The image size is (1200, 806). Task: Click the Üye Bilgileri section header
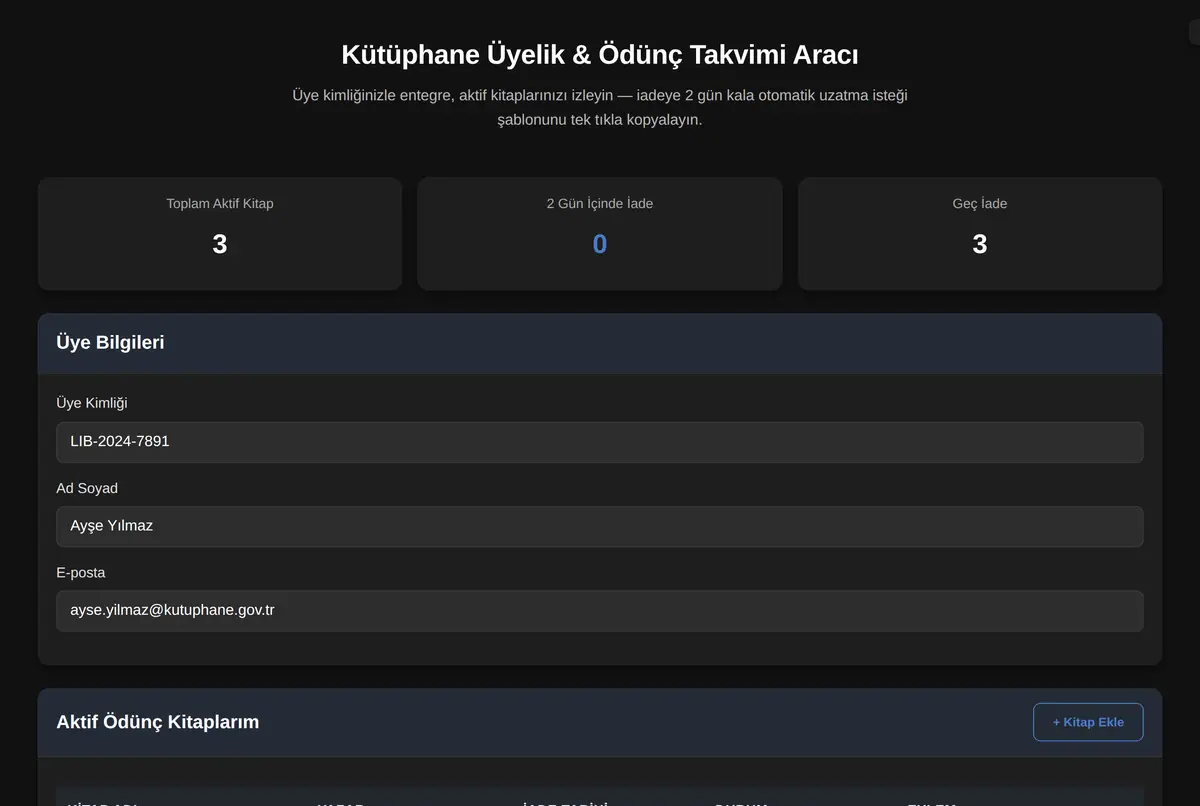(x=600, y=343)
